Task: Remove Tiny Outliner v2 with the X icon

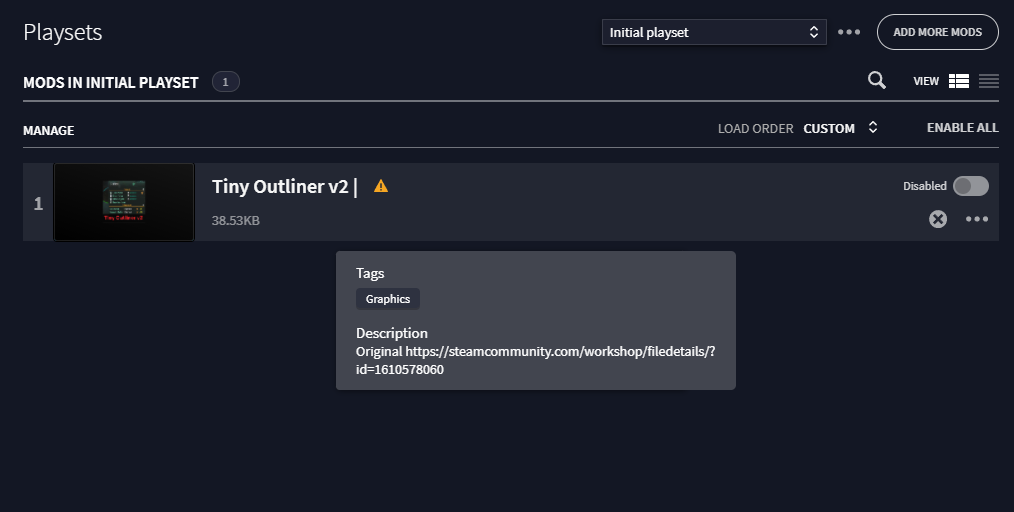Action: coord(938,219)
